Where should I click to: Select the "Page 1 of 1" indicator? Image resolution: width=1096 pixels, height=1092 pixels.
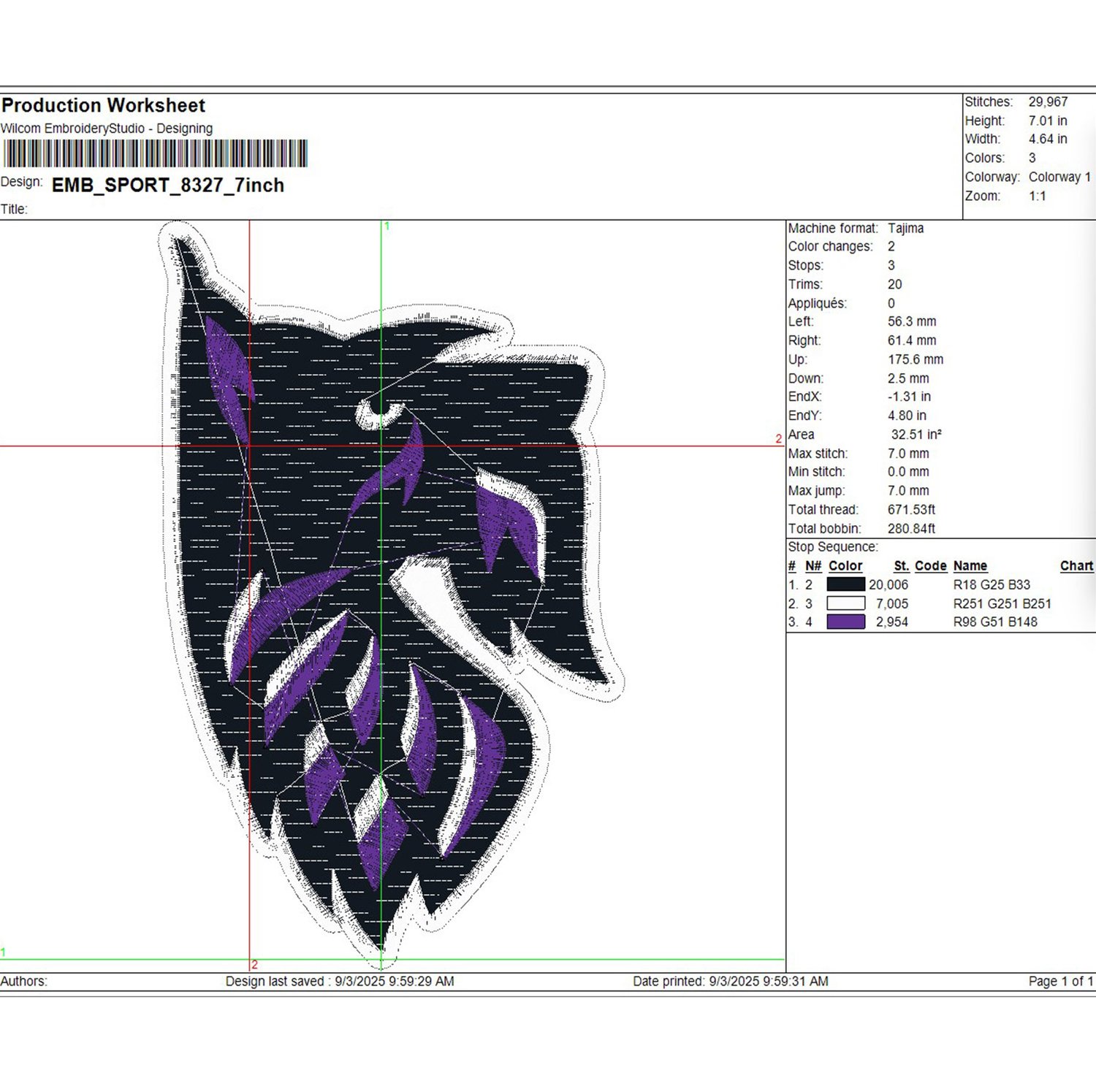point(1061,982)
